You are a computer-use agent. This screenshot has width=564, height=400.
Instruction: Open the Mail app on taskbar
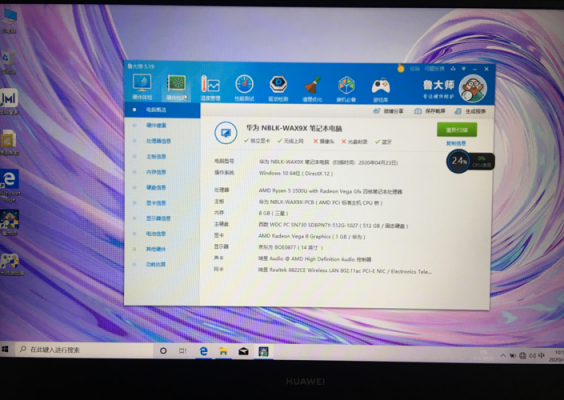pos(244,351)
